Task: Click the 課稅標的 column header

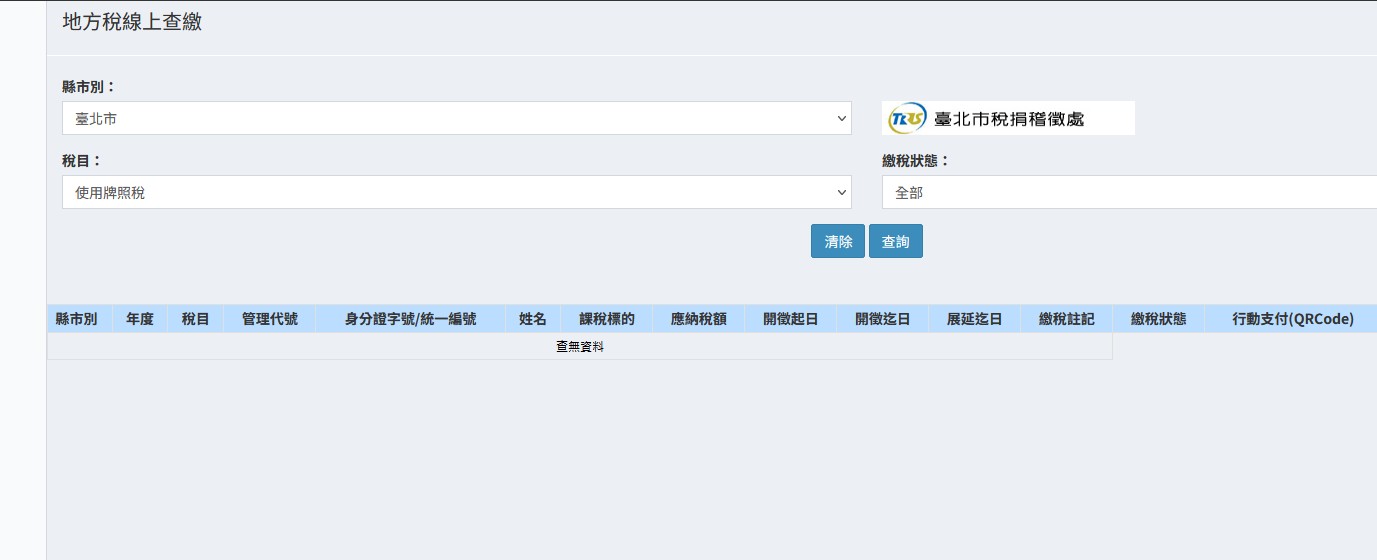Action: coord(607,319)
